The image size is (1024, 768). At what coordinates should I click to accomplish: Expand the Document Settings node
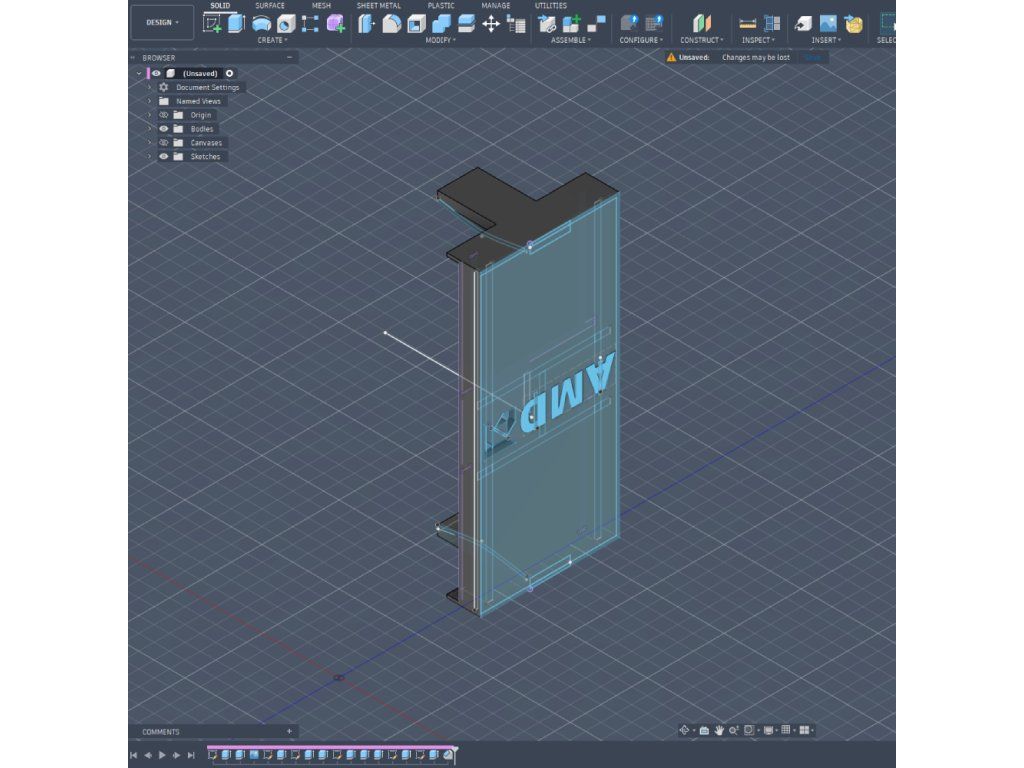pos(149,87)
